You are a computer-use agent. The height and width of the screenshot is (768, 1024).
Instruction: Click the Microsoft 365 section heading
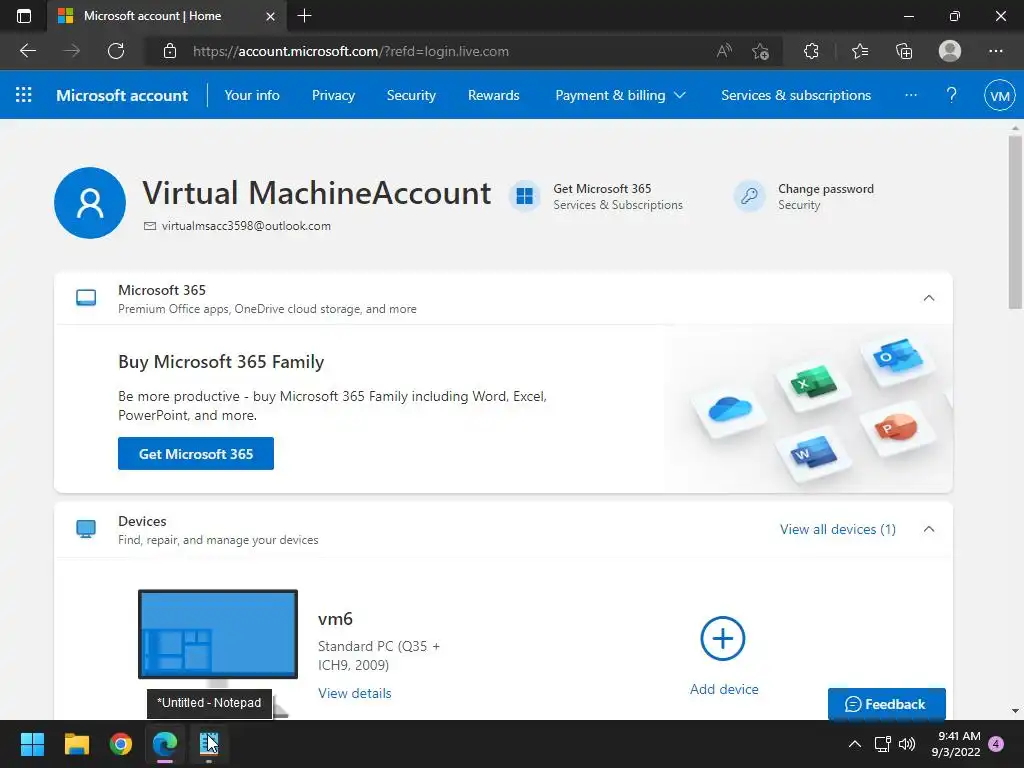[x=162, y=290]
